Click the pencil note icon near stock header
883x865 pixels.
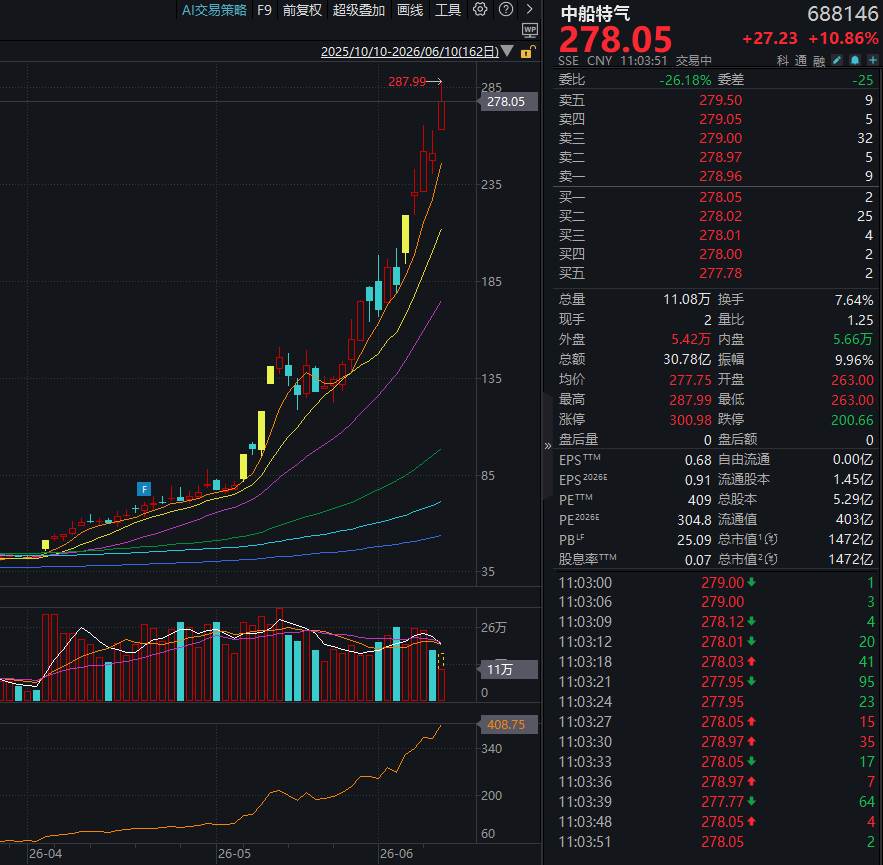837,60
